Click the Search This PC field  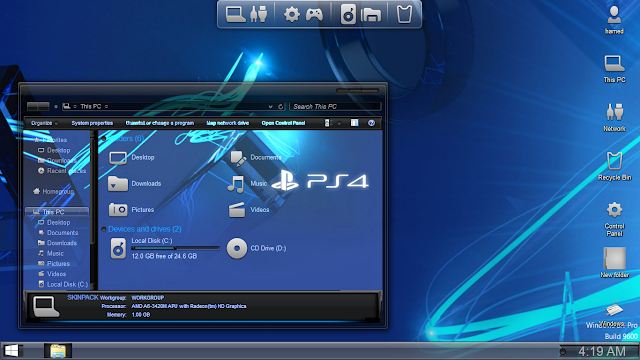(335, 107)
